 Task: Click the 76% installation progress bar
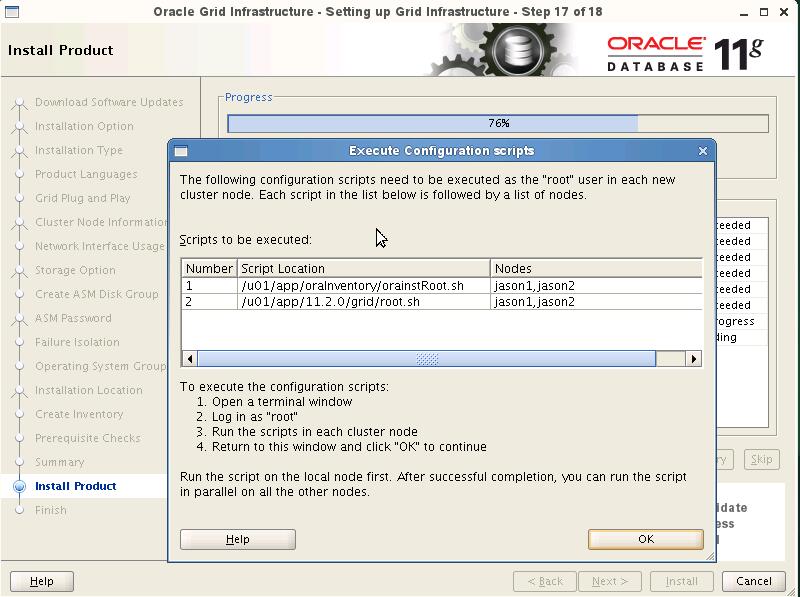(498, 123)
